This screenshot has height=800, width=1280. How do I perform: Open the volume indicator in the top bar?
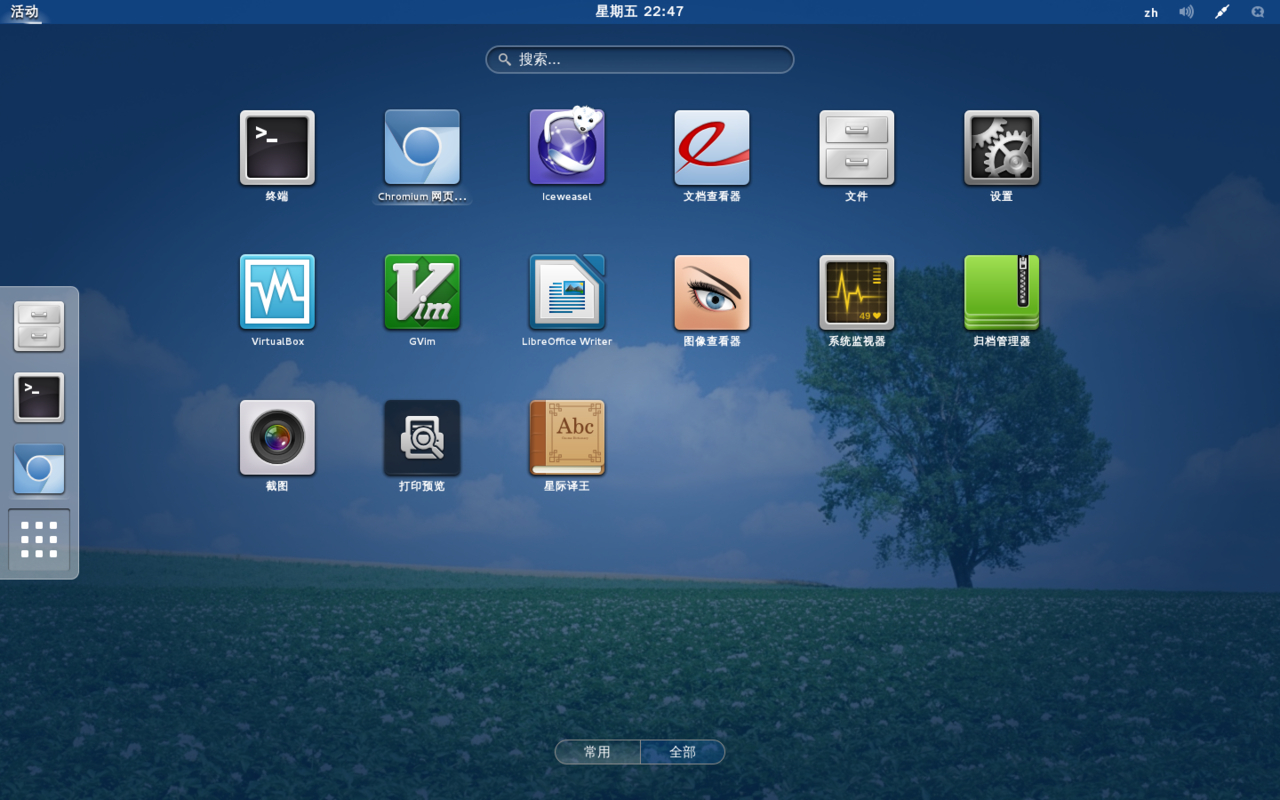[1186, 12]
